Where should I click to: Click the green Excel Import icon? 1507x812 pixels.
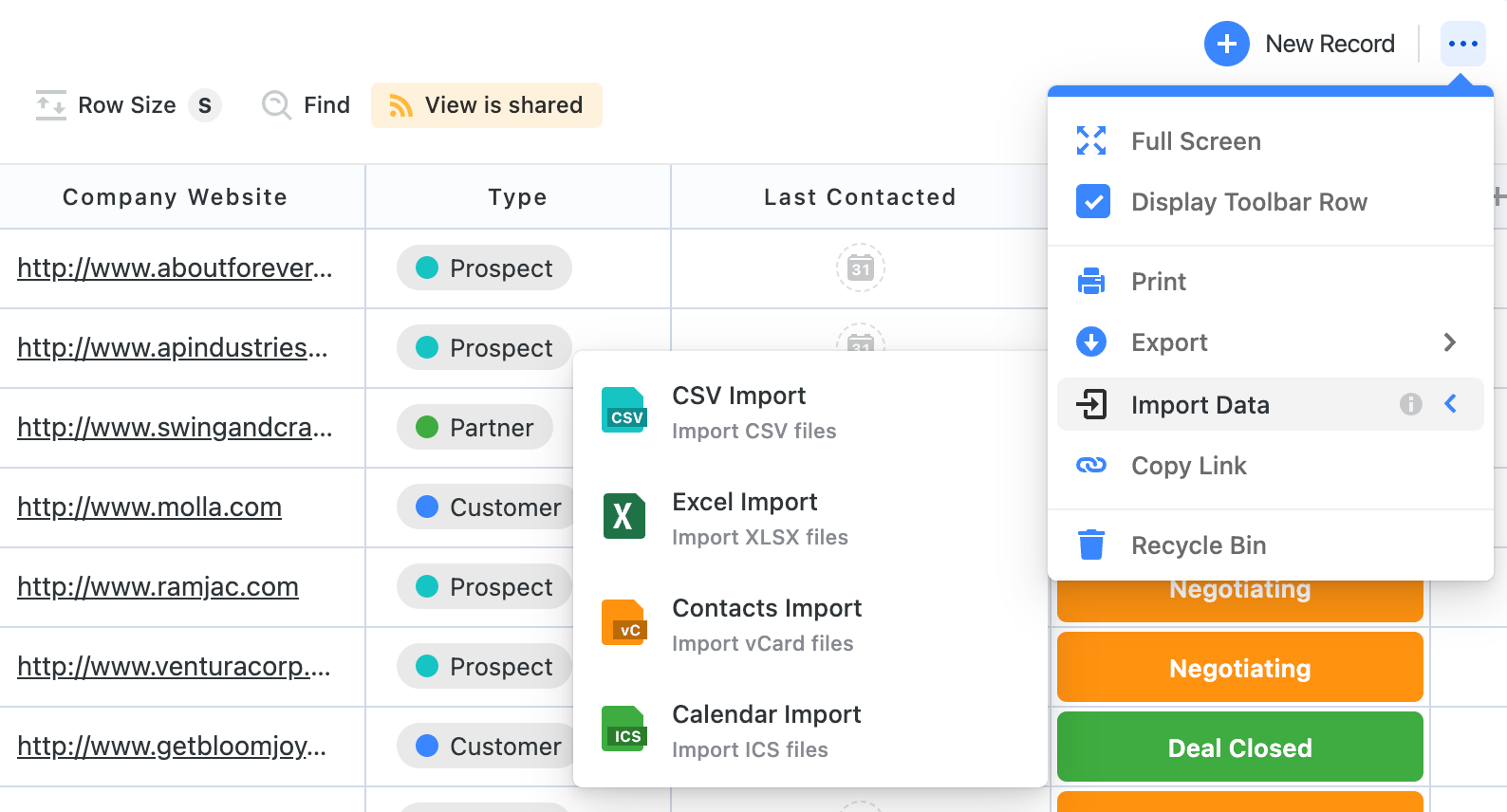coord(623,517)
